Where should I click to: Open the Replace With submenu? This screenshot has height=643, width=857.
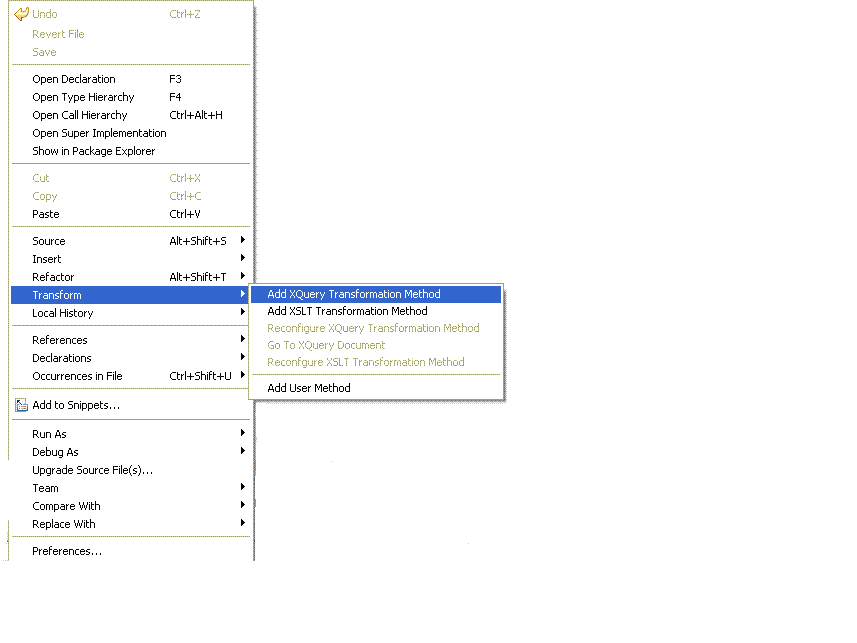[131, 524]
